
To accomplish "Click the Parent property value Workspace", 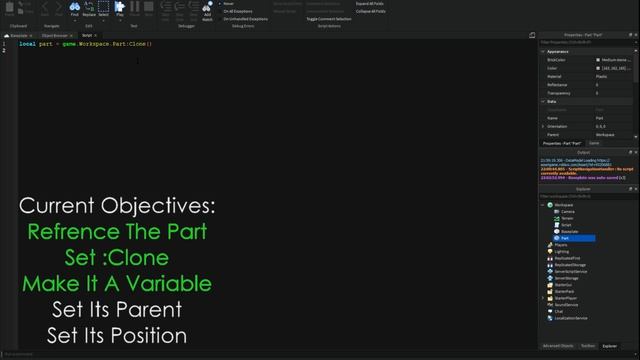I will pyautogui.click(x=605, y=135).
